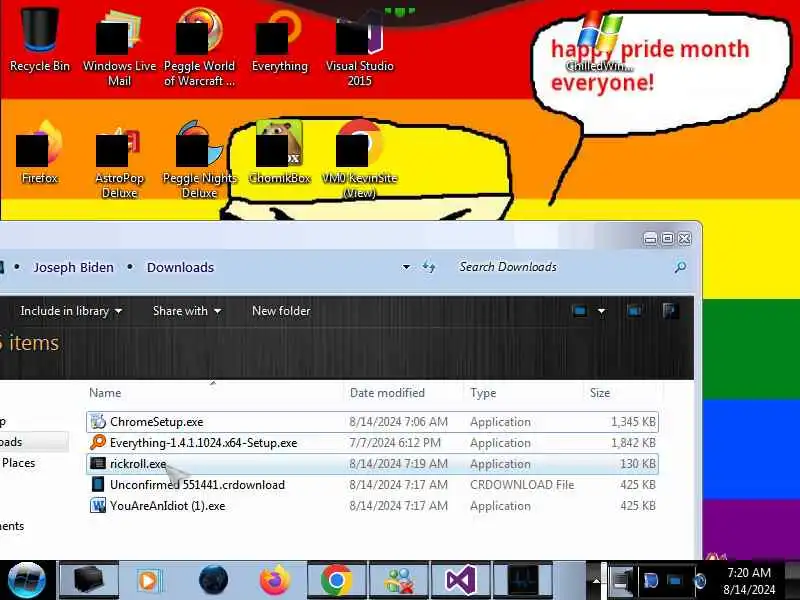Open Firefox from the taskbar

click(274, 581)
